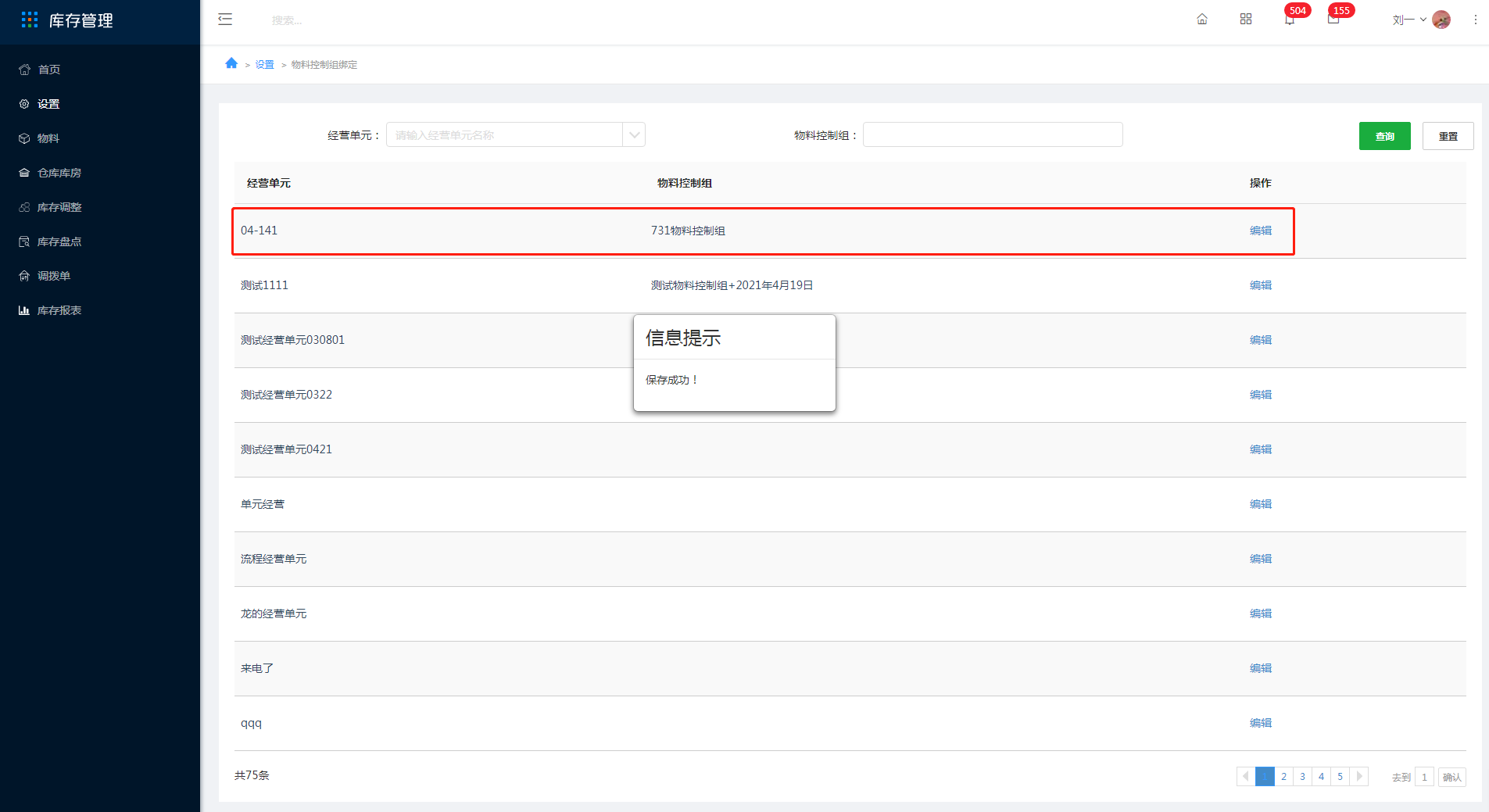
Task: Click the 经营单元 column header
Action: 268,183
